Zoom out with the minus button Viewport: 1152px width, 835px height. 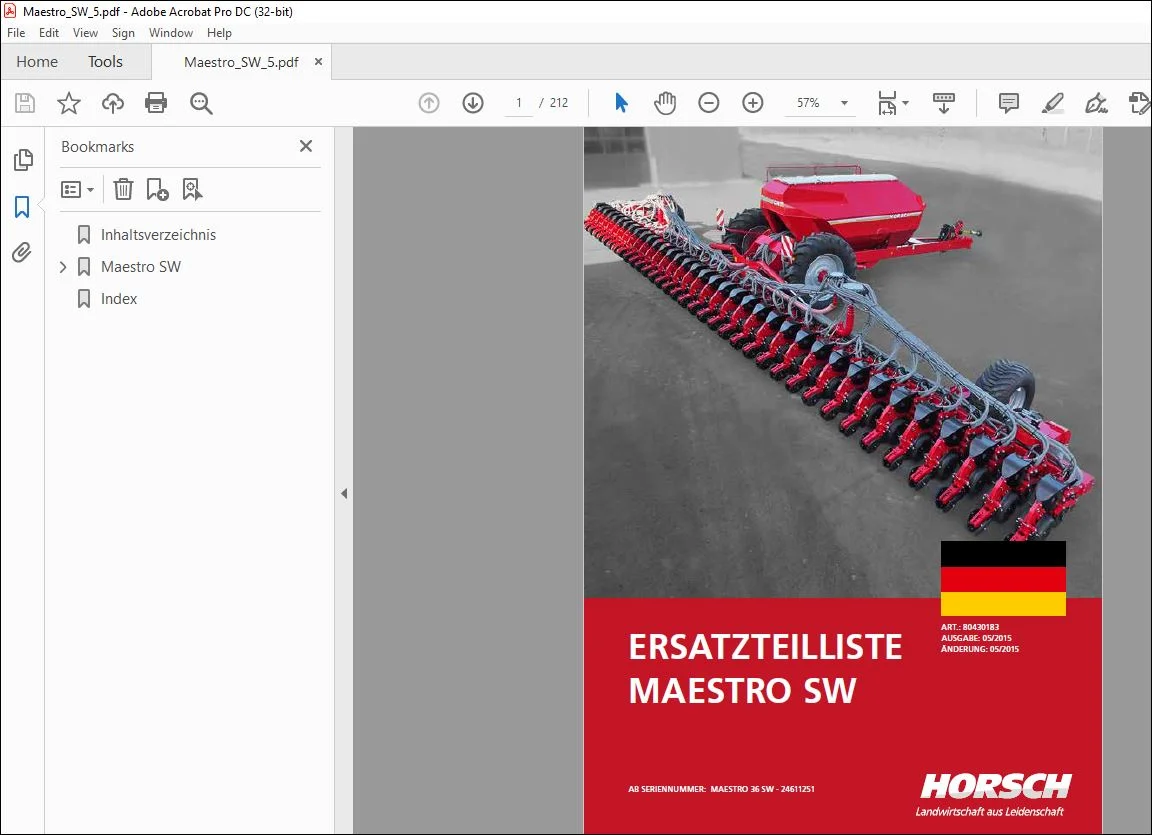(x=709, y=103)
